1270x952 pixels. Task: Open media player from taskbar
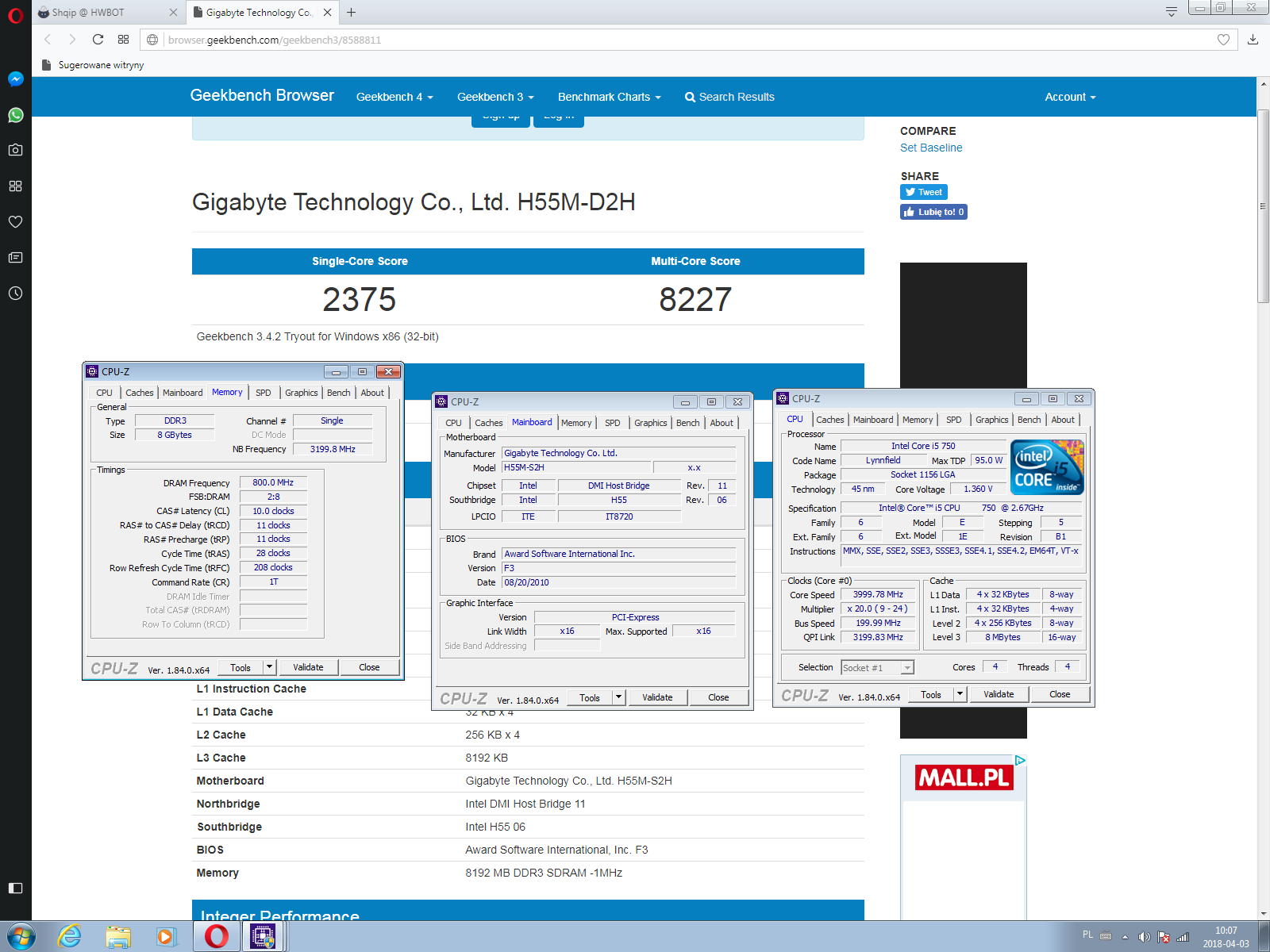tap(166, 937)
